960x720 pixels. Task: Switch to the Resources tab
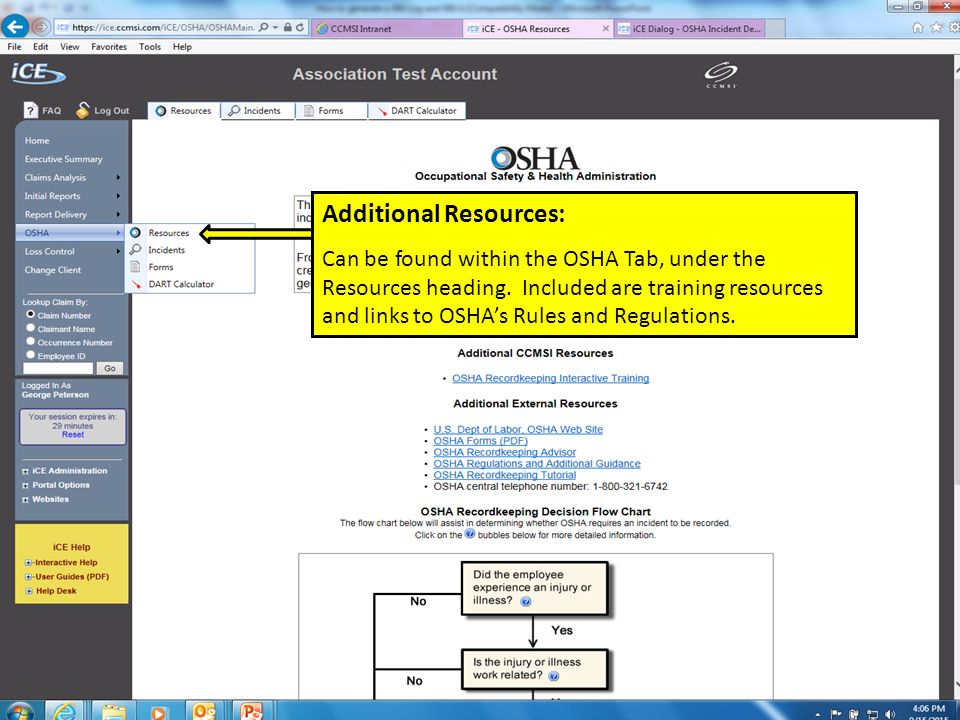(183, 111)
